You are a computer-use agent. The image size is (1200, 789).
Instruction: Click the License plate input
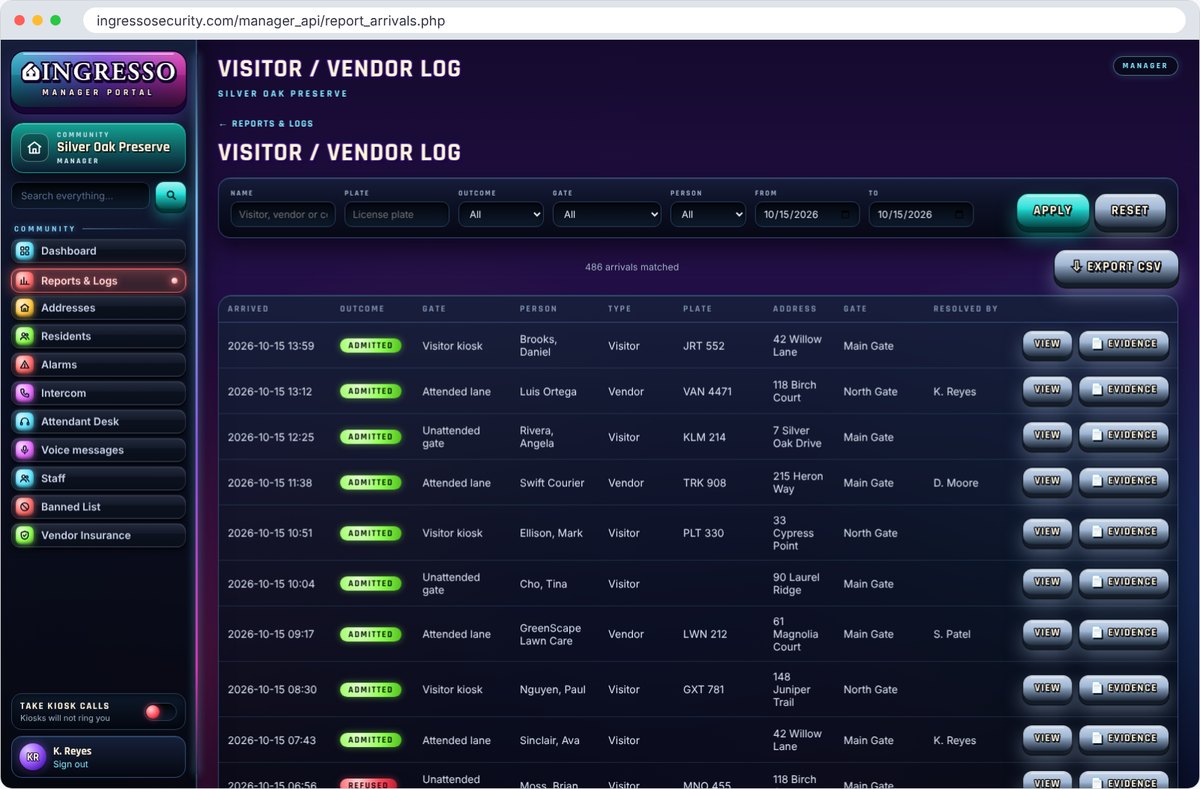coord(397,215)
